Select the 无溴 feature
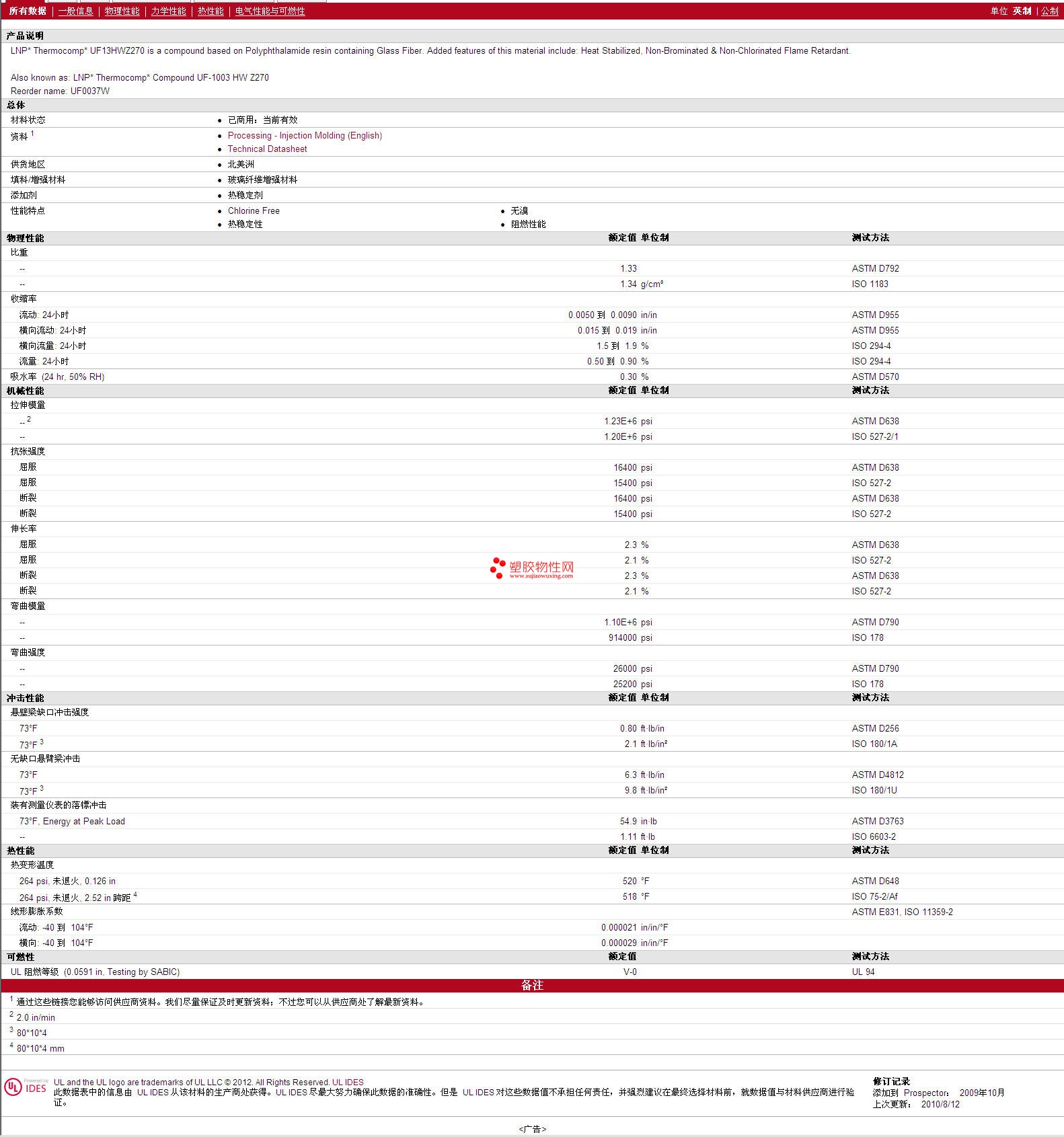 519,210
